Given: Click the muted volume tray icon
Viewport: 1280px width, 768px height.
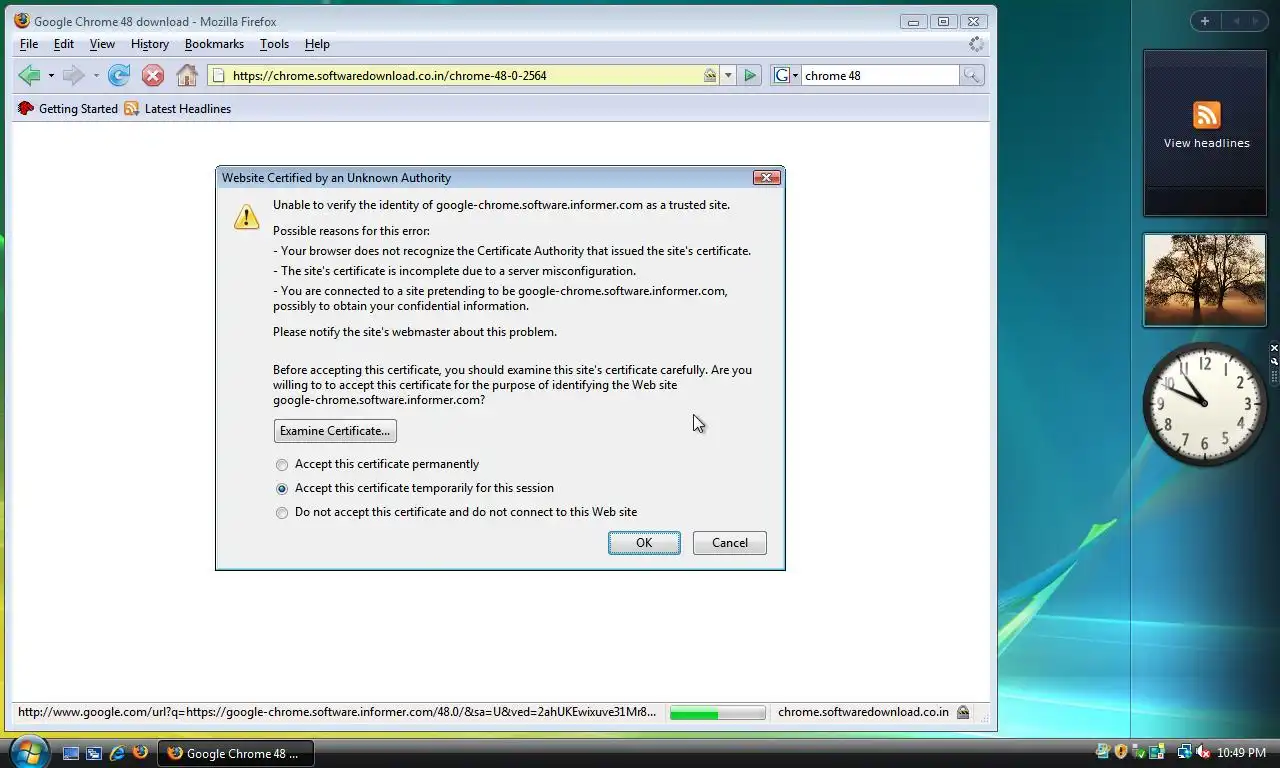Looking at the screenshot, I should pyautogui.click(x=1203, y=752).
